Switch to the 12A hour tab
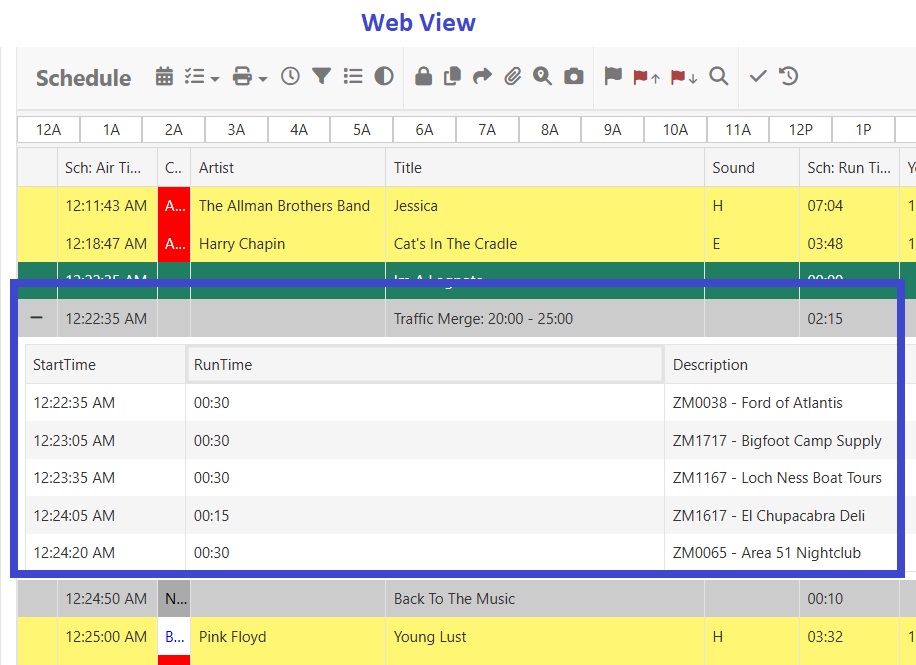916x665 pixels. 47,129
